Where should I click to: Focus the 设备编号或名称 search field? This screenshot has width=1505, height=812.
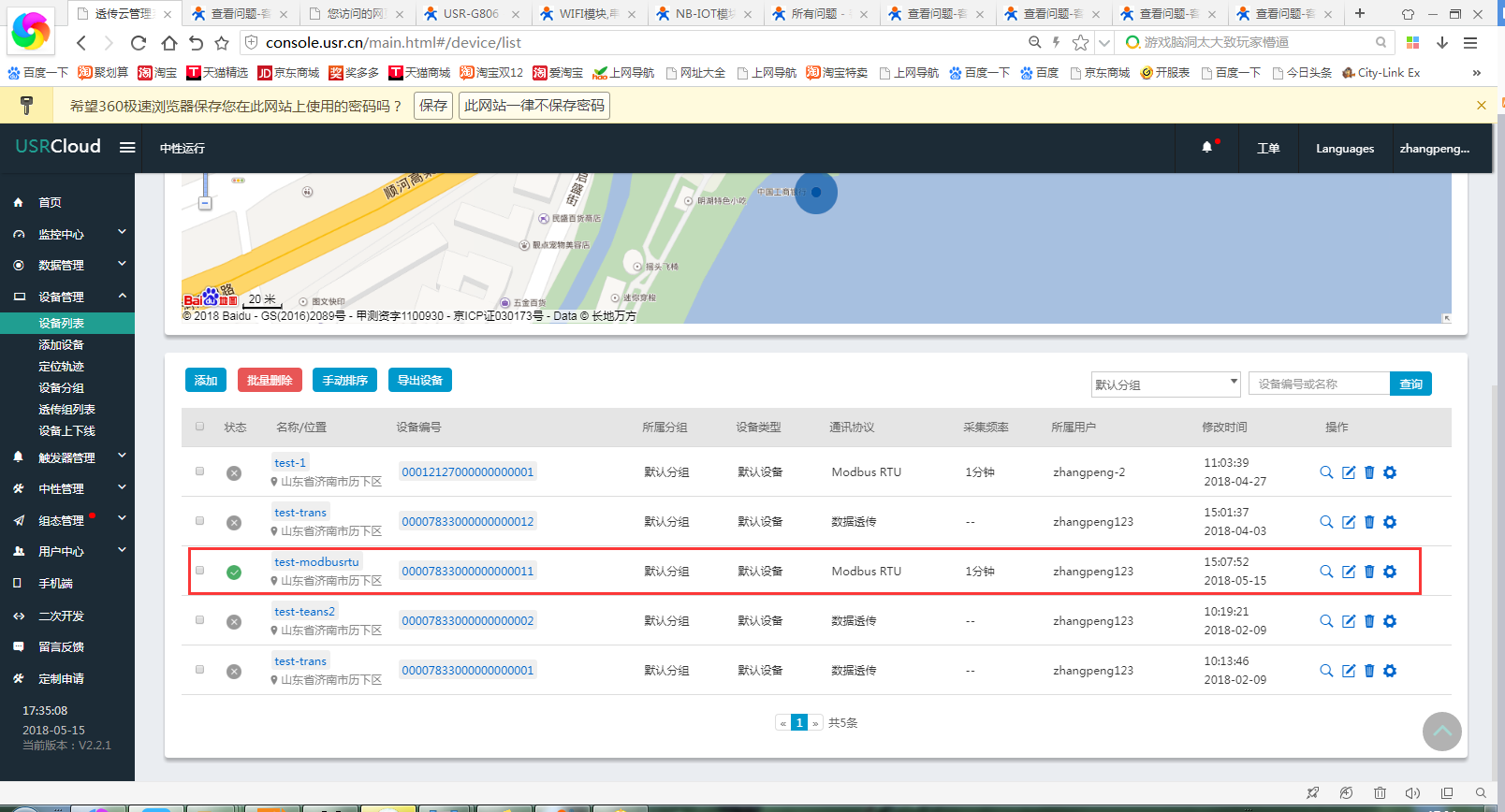(1318, 384)
